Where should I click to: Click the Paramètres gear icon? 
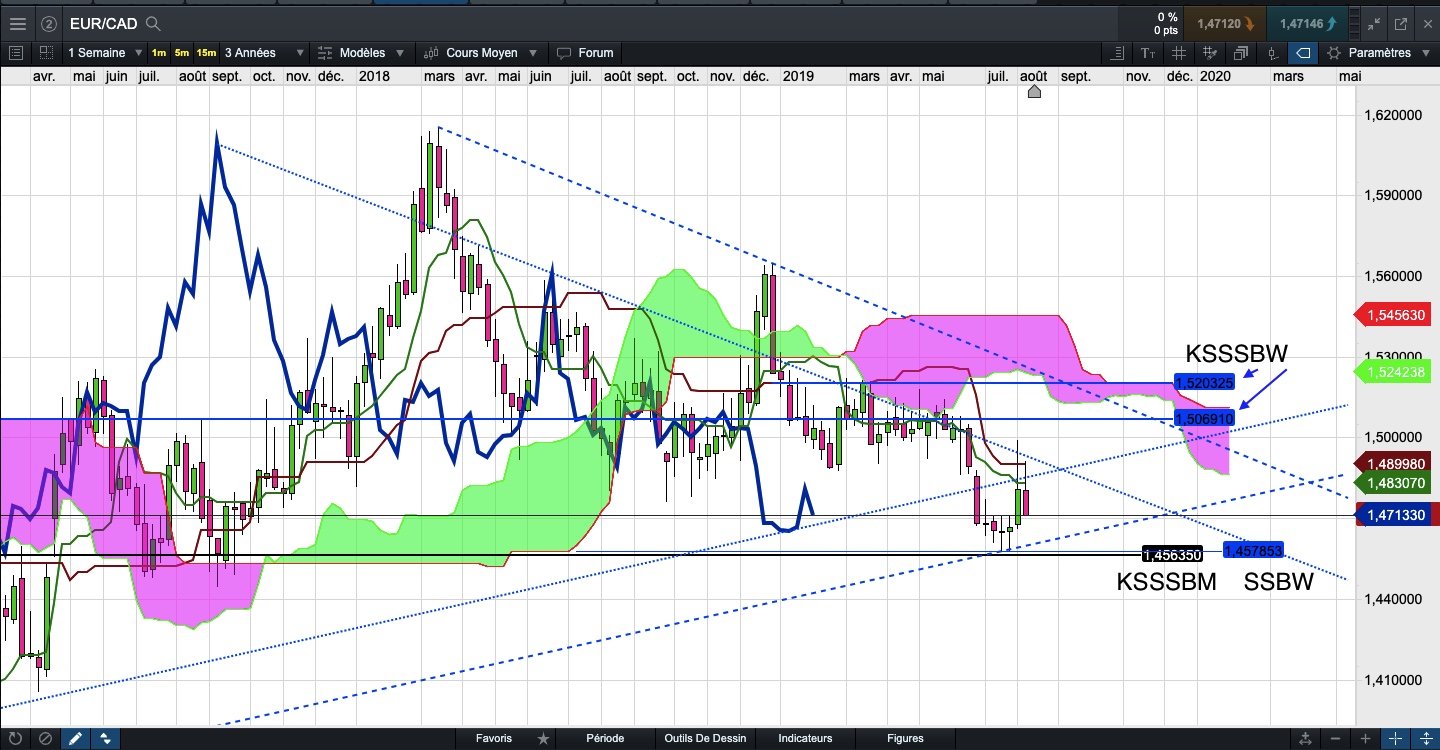pyautogui.click(x=1334, y=53)
